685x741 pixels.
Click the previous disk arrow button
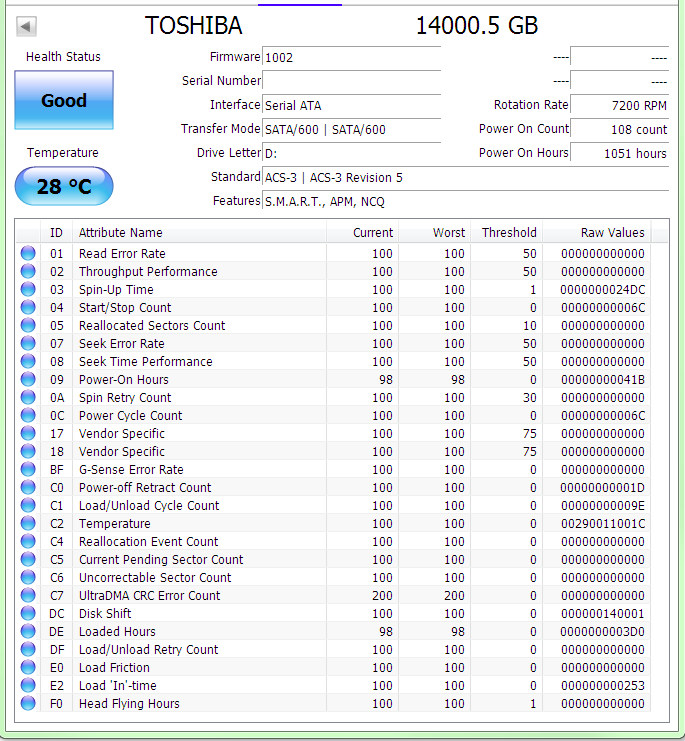(26, 26)
